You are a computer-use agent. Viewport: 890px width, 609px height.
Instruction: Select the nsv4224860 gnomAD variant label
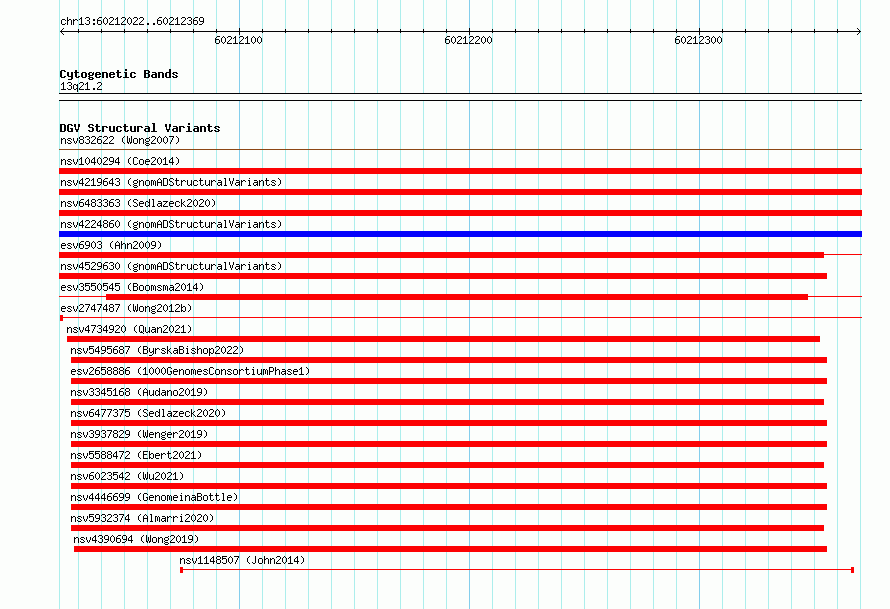[171, 224]
